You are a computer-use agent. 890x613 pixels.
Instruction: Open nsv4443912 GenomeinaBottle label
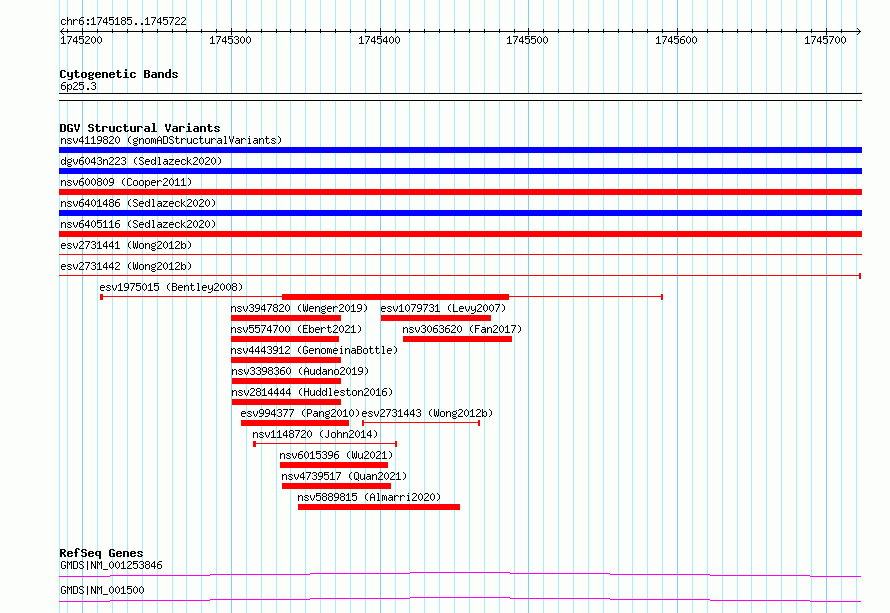coord(314,350)
